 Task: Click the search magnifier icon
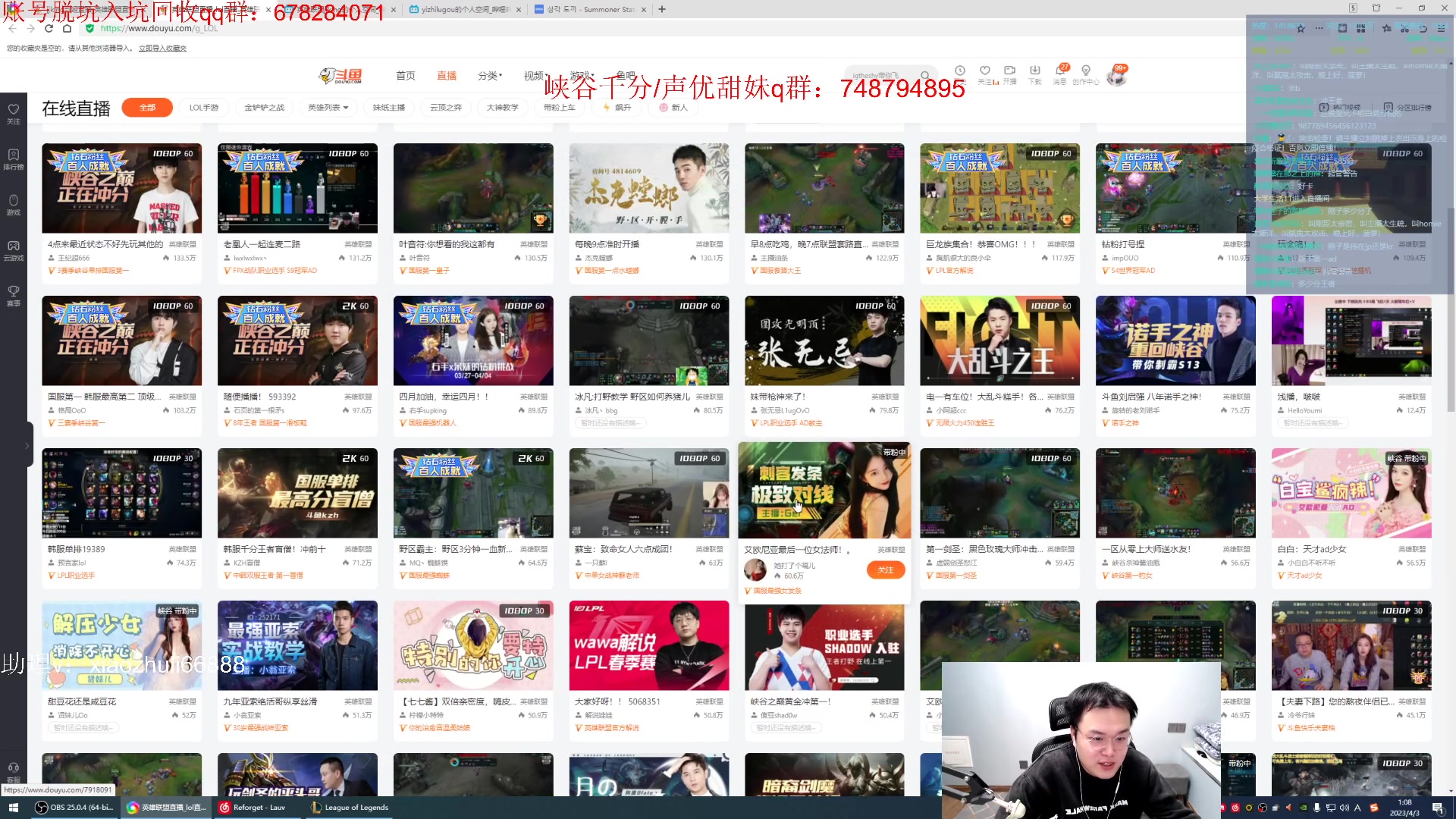(x=925, y=75)
